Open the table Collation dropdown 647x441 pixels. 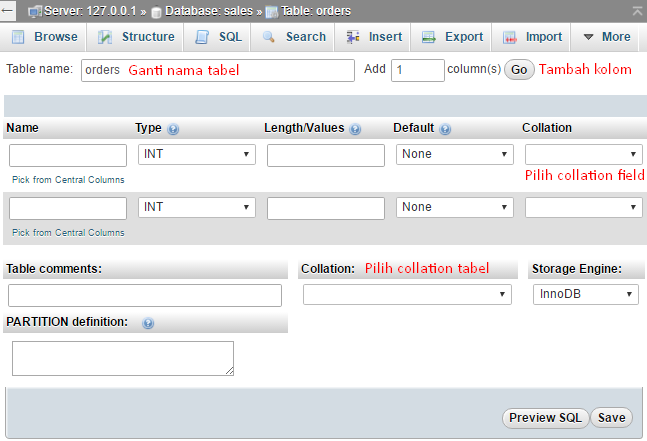click(x=407, y=295)
